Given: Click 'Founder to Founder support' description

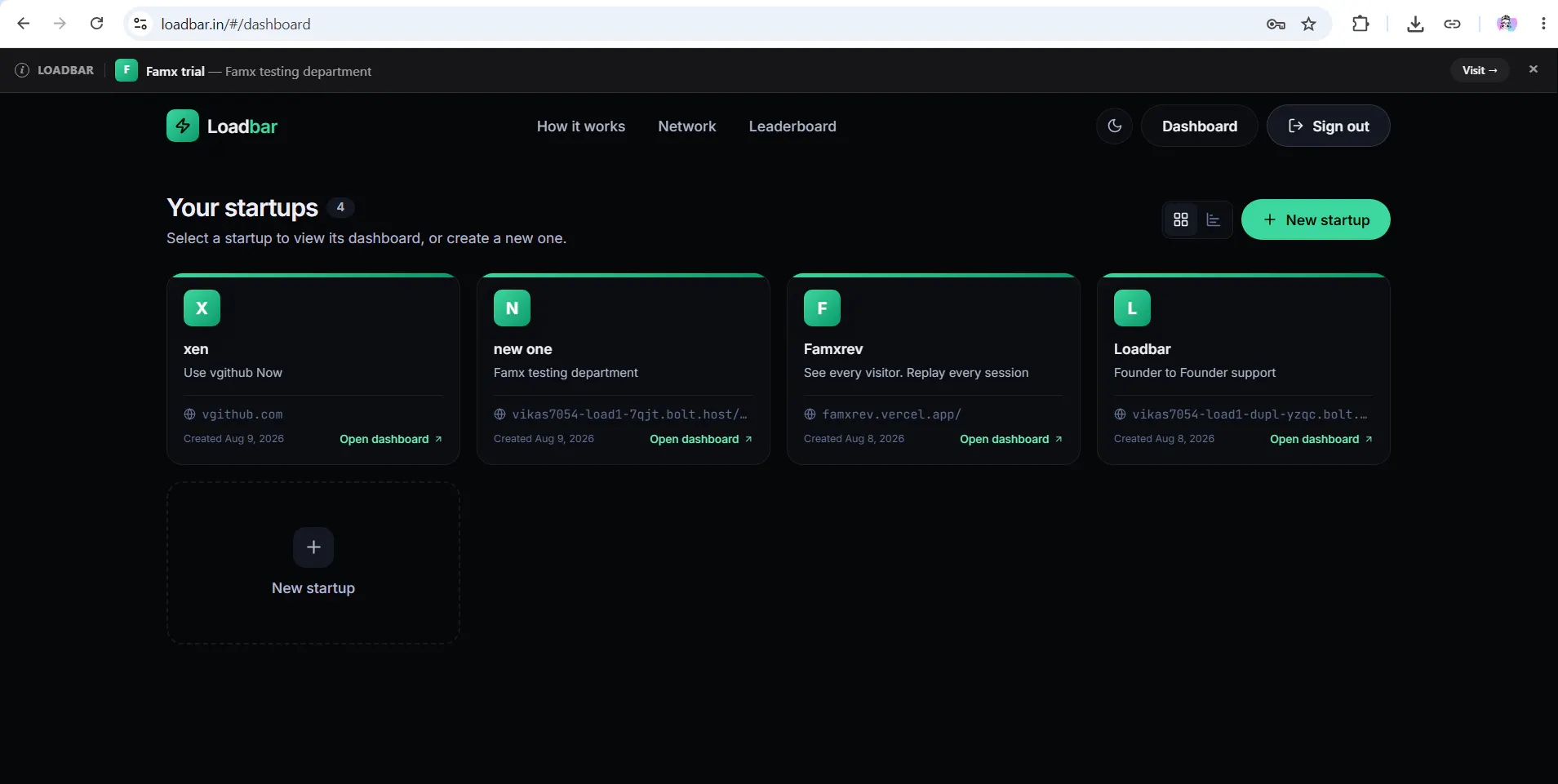Looking at the screenshot, I should [x=1195, y=373].
